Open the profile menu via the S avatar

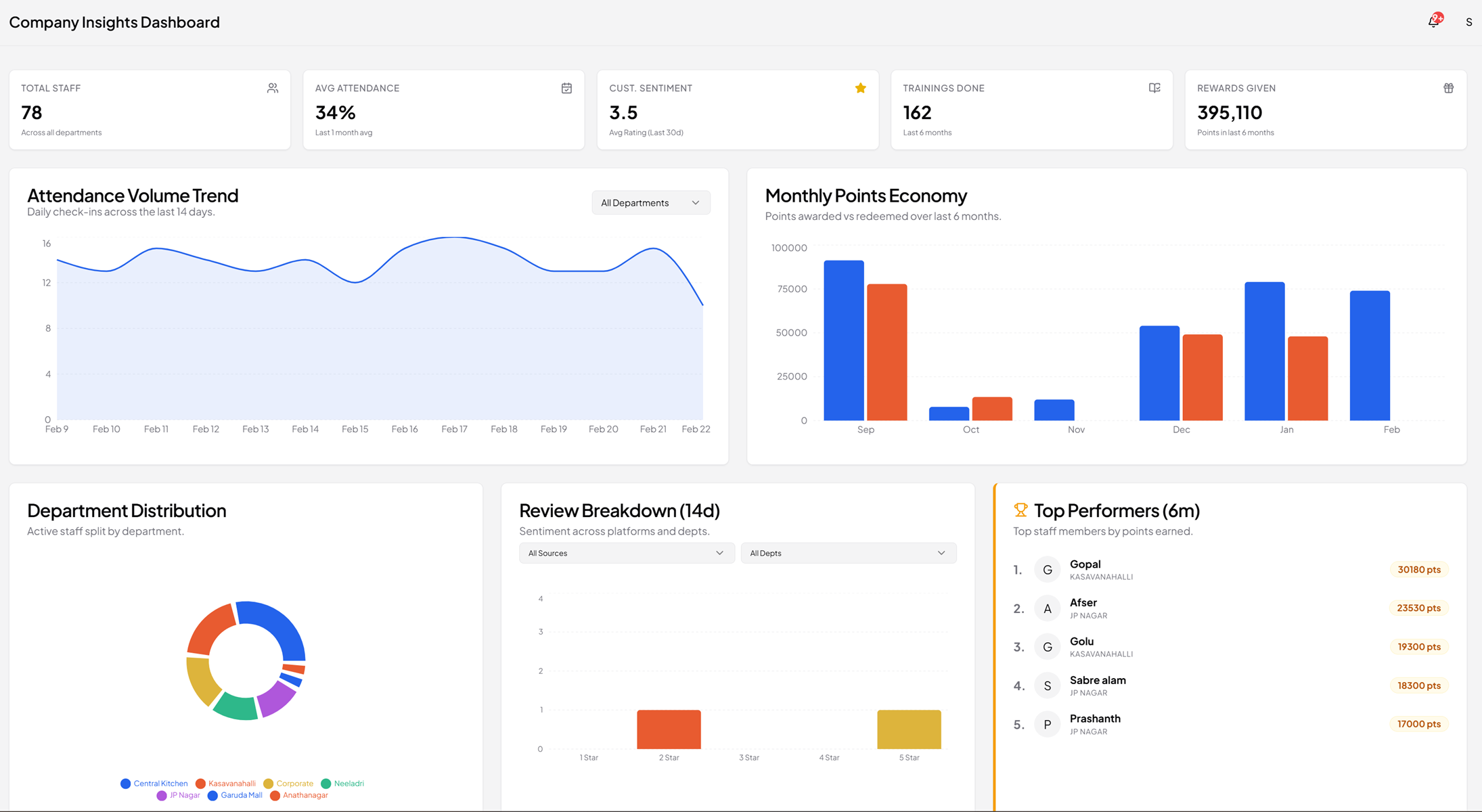pos(1468,22)
